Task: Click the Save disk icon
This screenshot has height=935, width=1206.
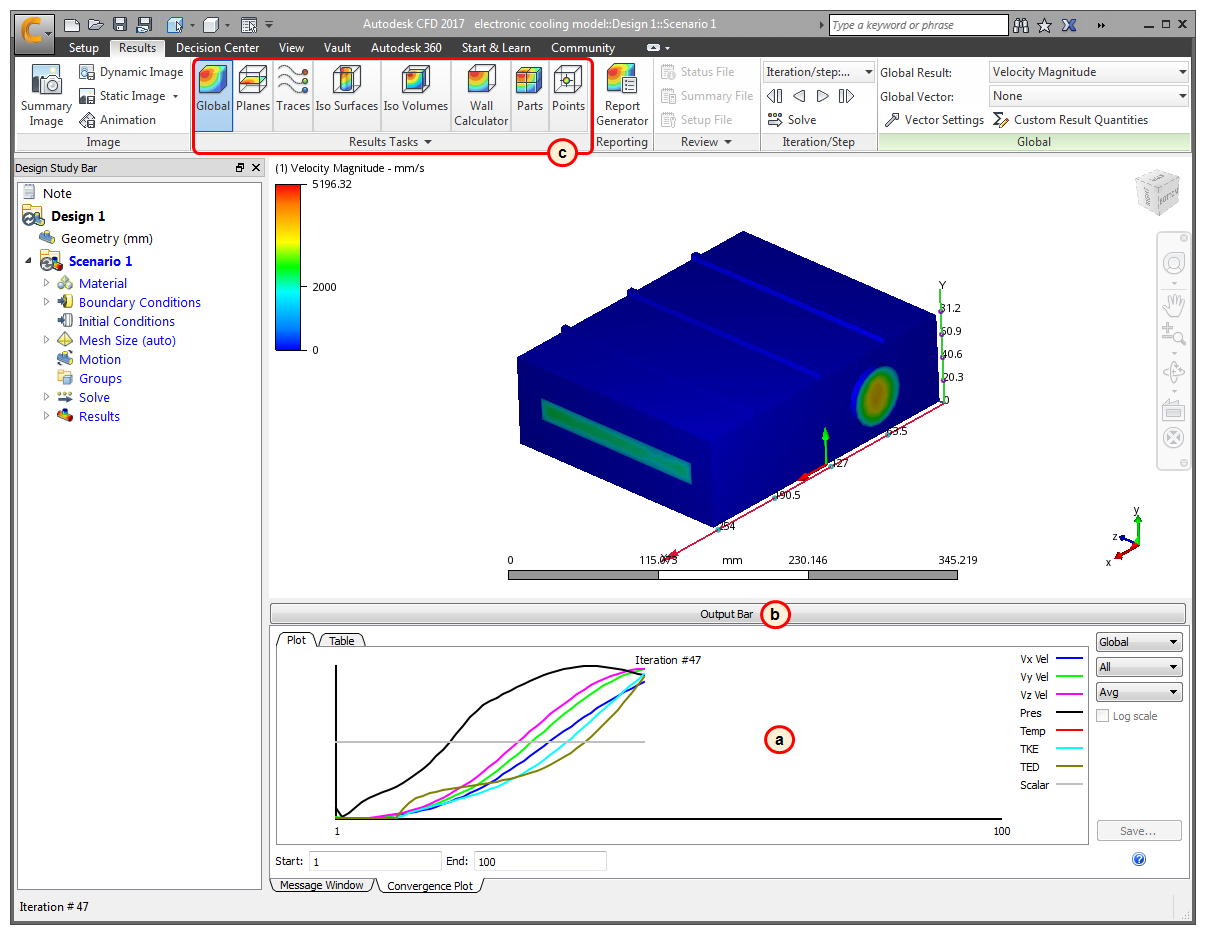Action: [120, 25]
